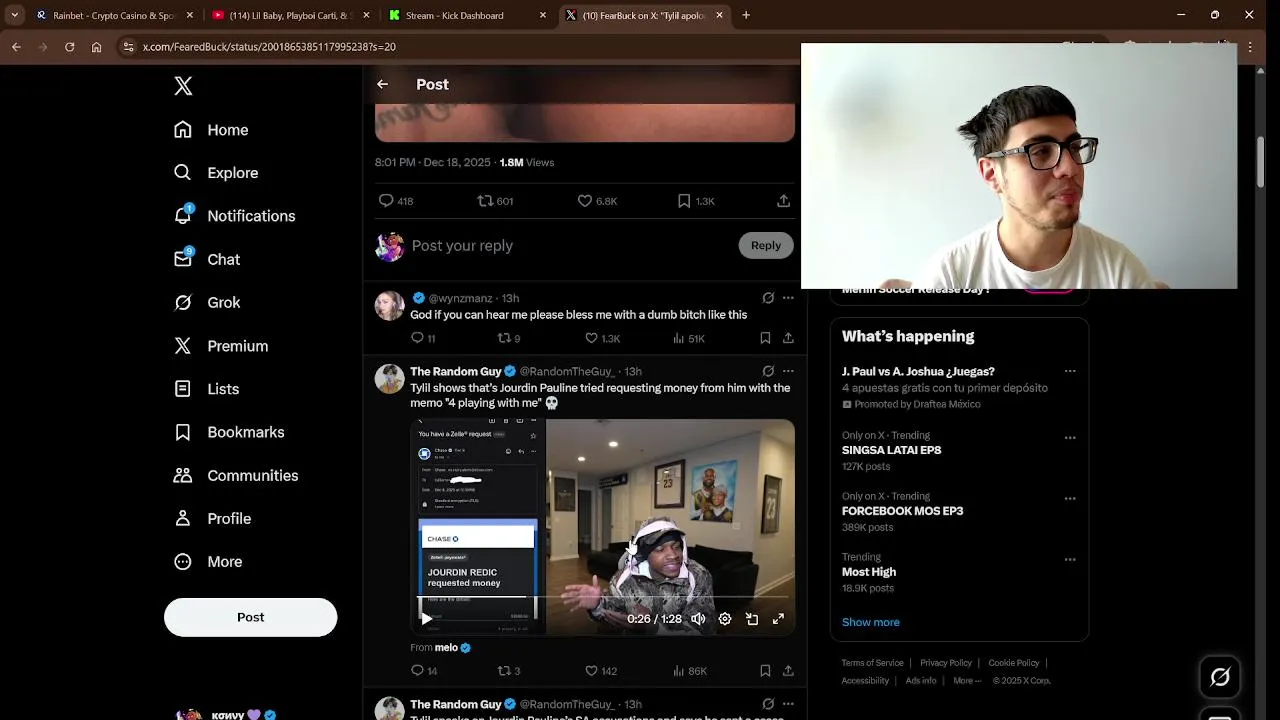Share the @wynzmanz reply
1280x720 pixels.
click(x=788, y=338)
